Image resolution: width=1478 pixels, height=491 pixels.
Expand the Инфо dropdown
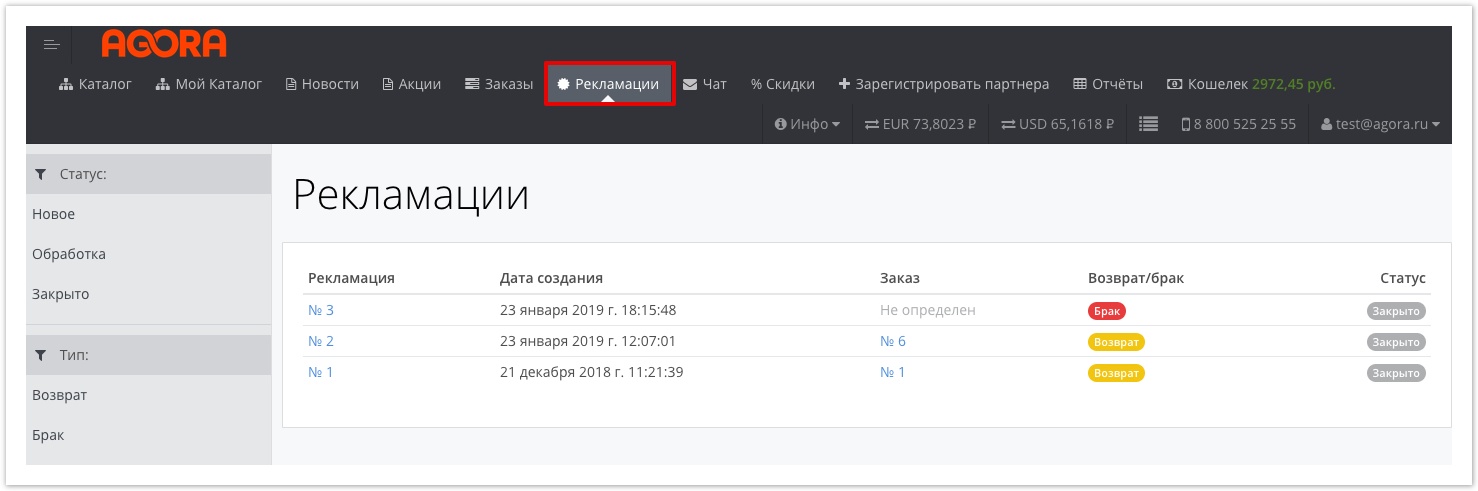click(807, 124)
